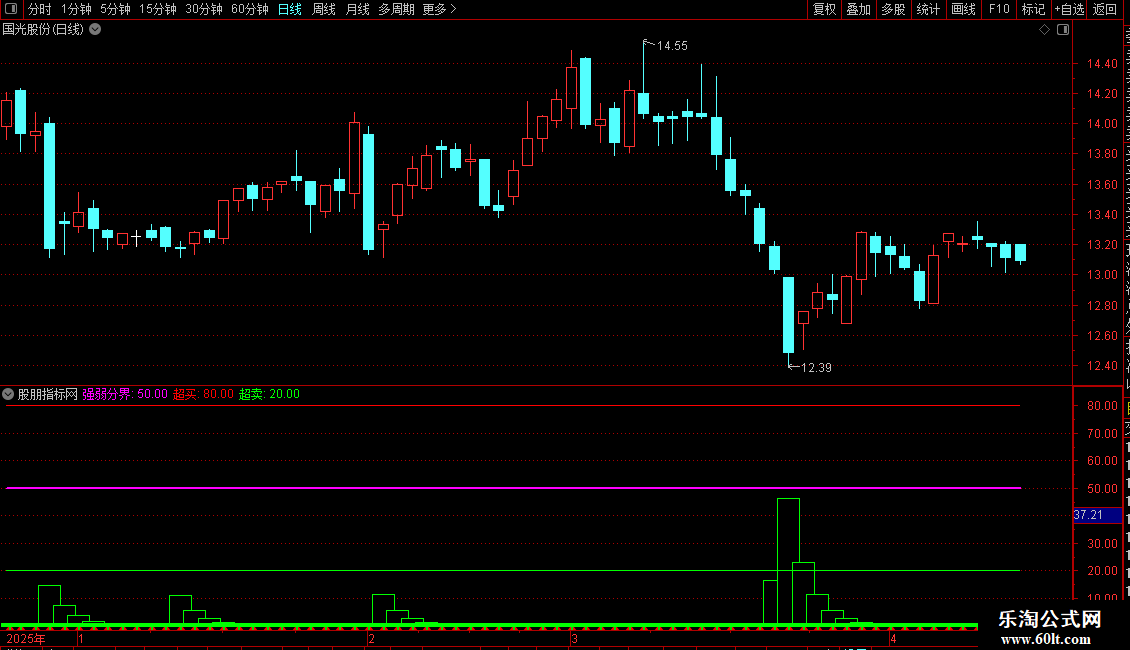Click the 超卖: 20.00 label
This screenshot has width=1130, height=650.
(269, 394)
